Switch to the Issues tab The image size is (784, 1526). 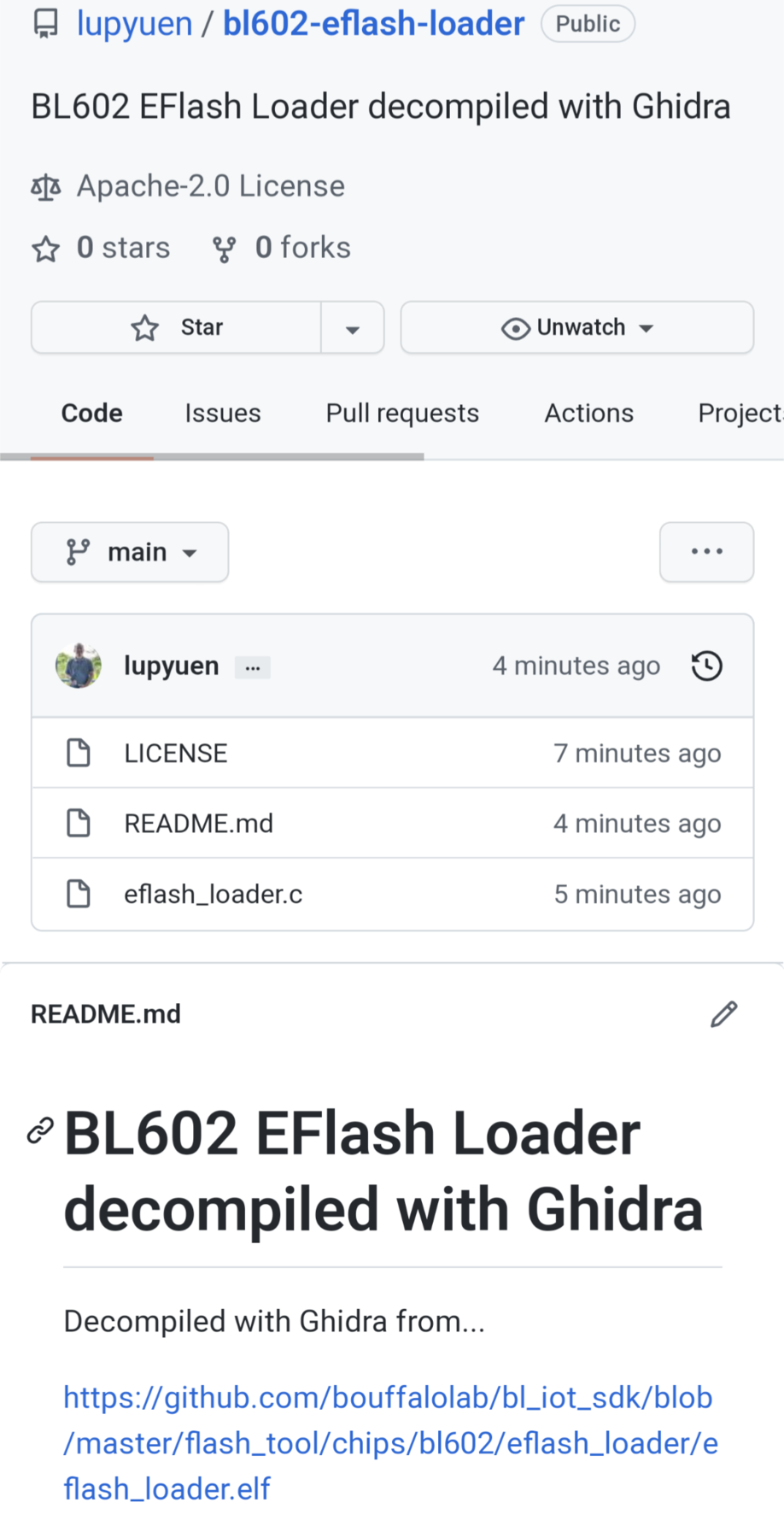(x=223, y=414)
